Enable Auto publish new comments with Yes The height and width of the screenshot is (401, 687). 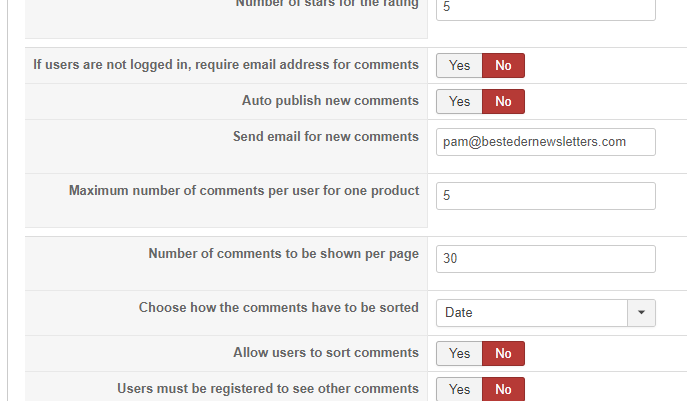[x=459, y=102]
